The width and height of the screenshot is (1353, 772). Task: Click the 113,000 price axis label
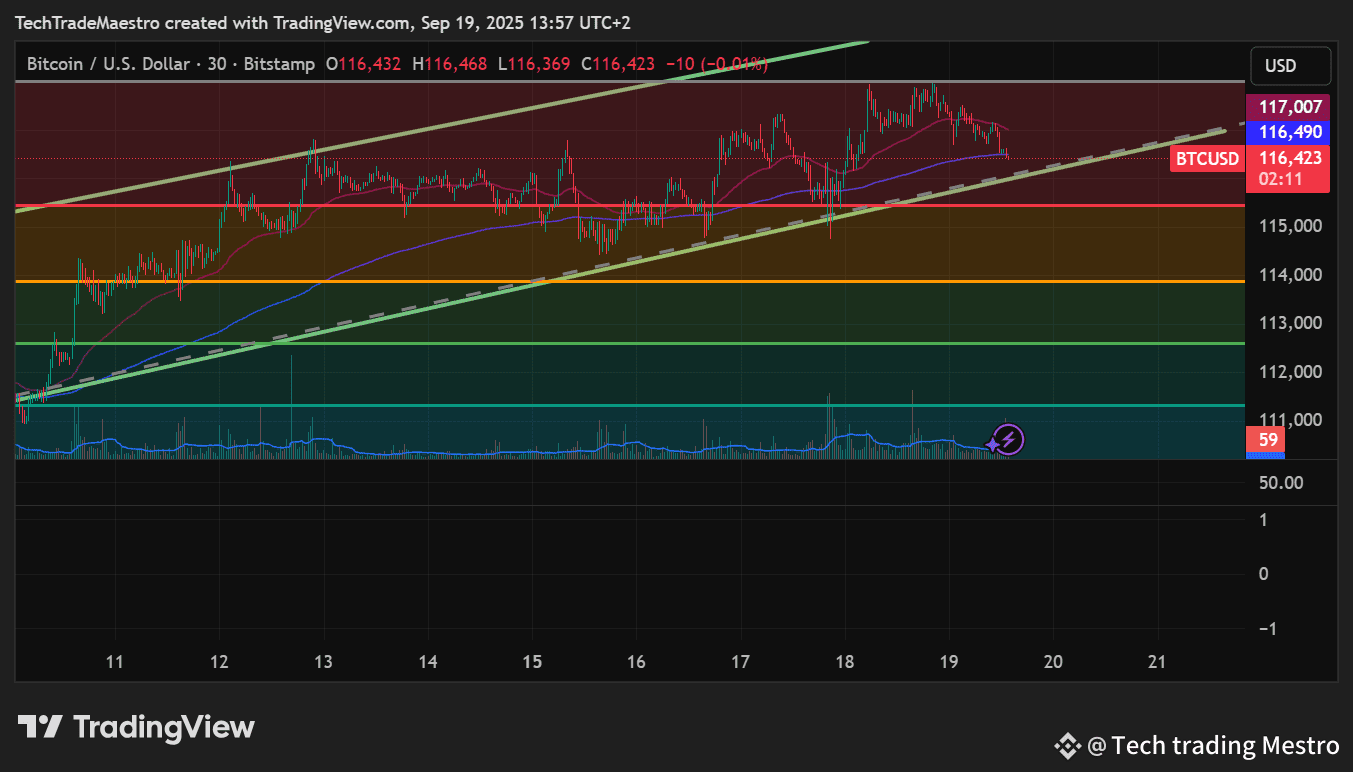click(1290, 323)
